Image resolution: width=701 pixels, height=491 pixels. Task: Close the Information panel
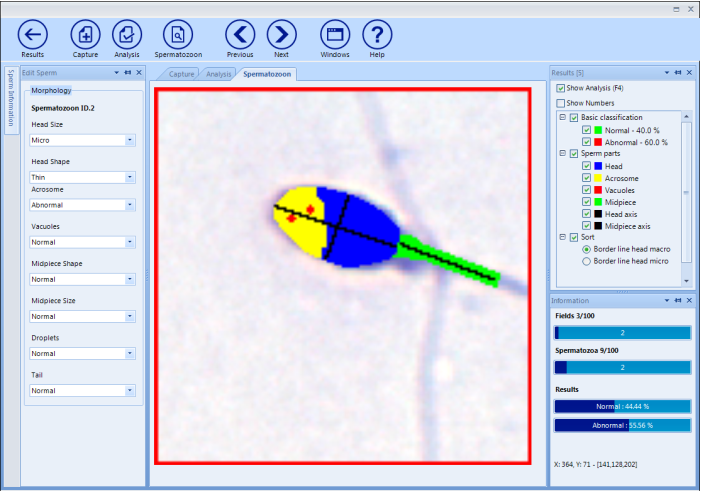689,301
